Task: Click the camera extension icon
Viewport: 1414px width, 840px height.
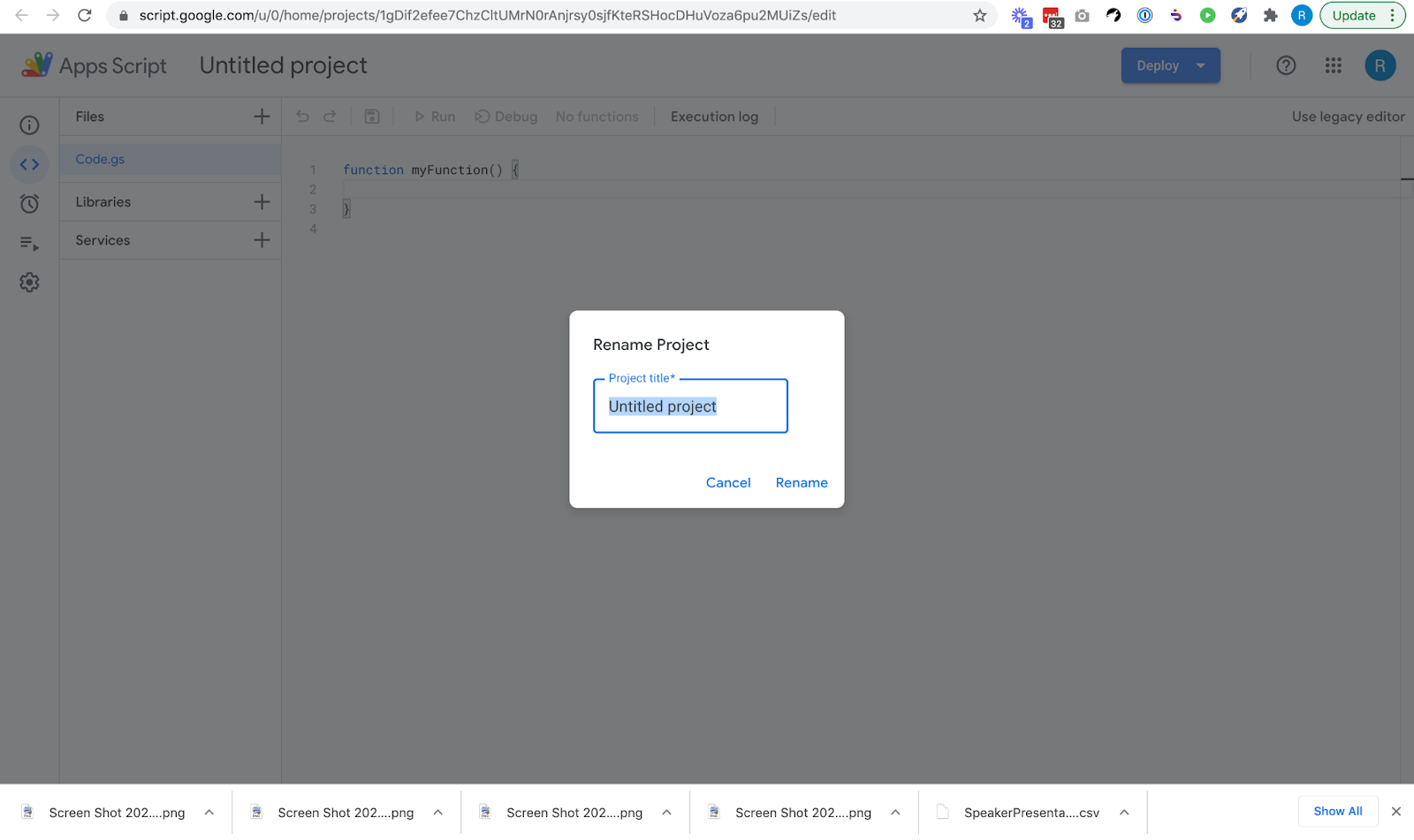Action: pos(1082,15)
